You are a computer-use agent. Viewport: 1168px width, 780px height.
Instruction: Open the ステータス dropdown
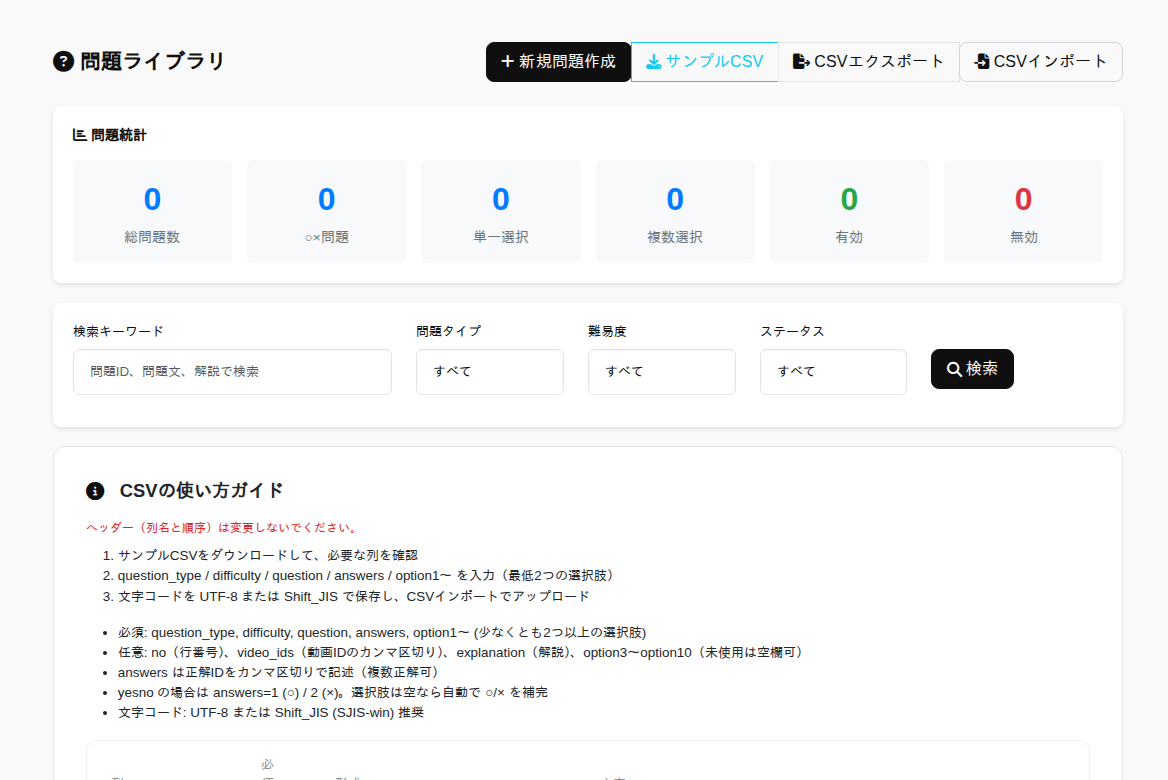[833, 372]
